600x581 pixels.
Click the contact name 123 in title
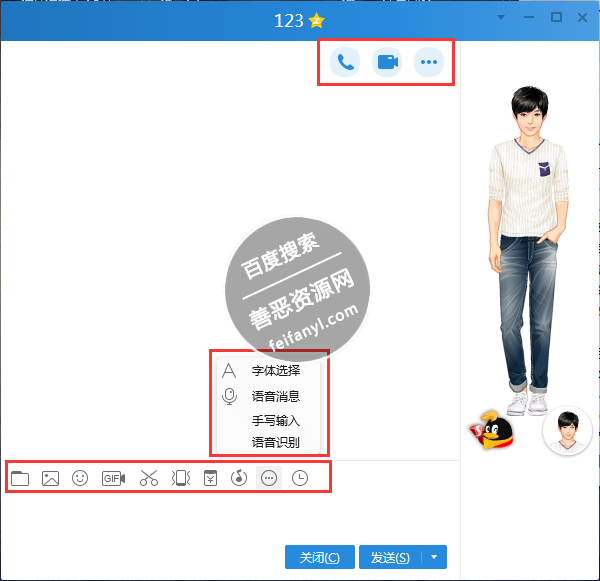coord(289,21)
